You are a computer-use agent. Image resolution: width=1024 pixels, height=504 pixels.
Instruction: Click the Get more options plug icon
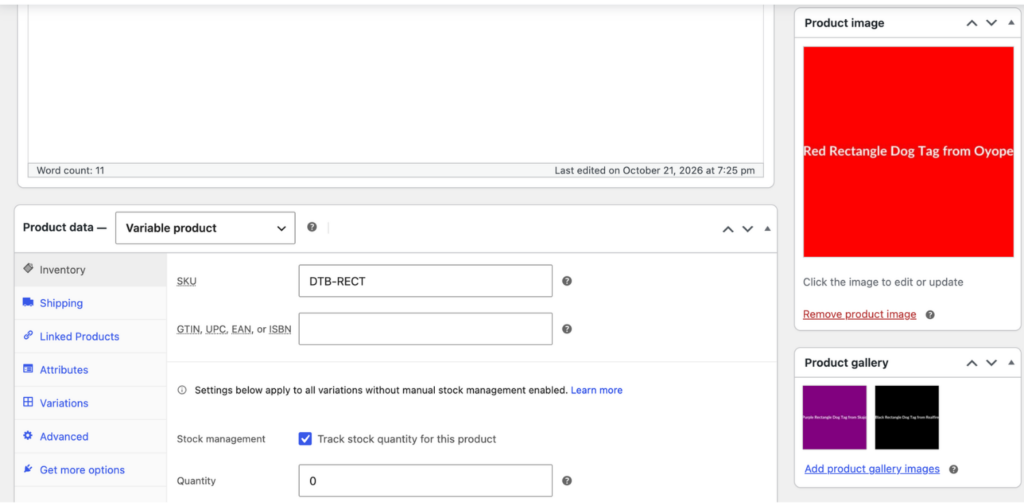tap(28, 469)
